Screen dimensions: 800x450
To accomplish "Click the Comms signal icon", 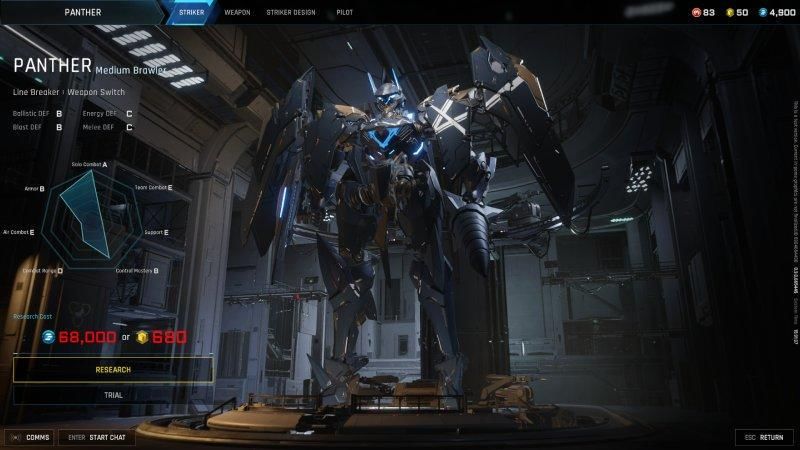I will [x=16, y=437].
